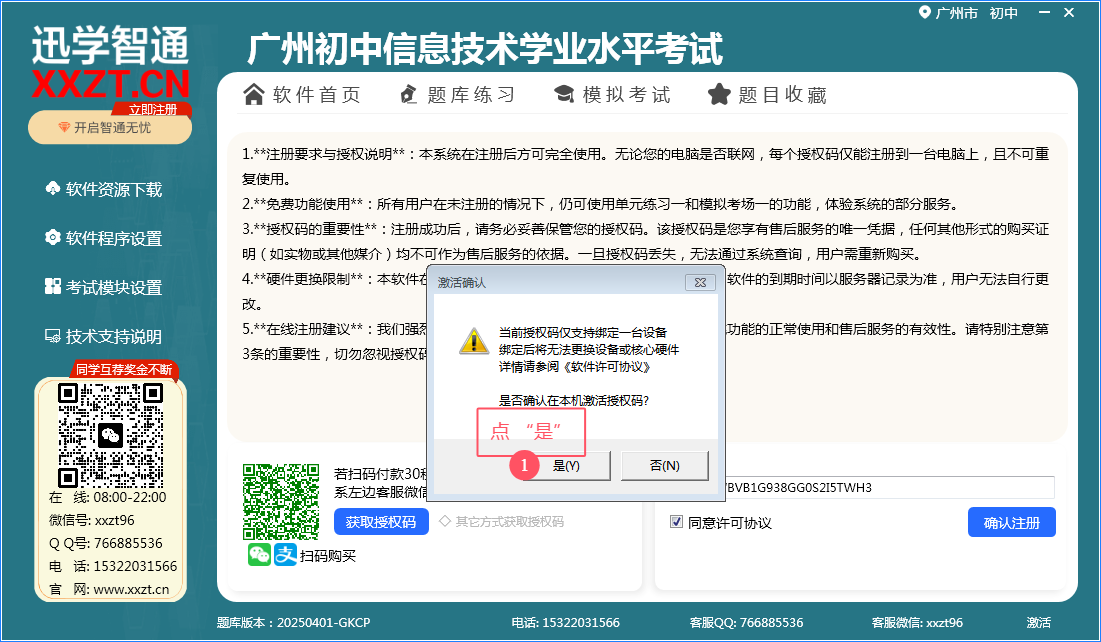
Task: Click the 广州市 location label
Action: 956,13
